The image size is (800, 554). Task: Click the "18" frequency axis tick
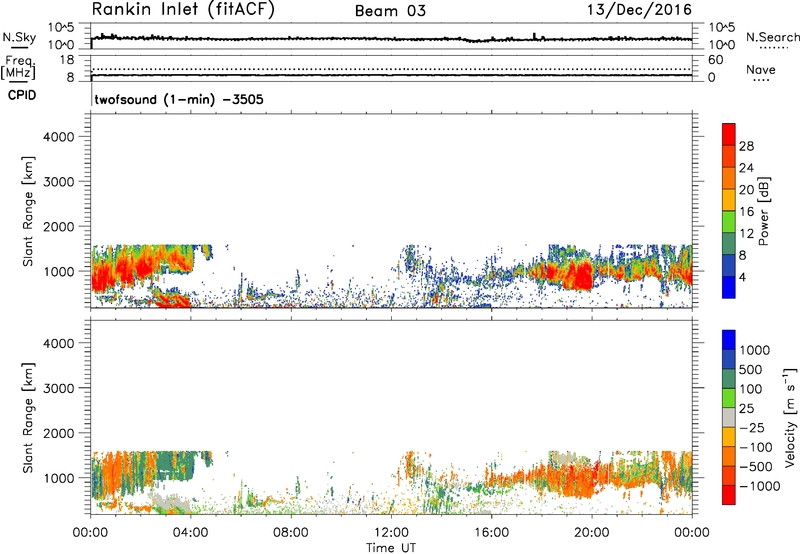[x=67, y=60]
